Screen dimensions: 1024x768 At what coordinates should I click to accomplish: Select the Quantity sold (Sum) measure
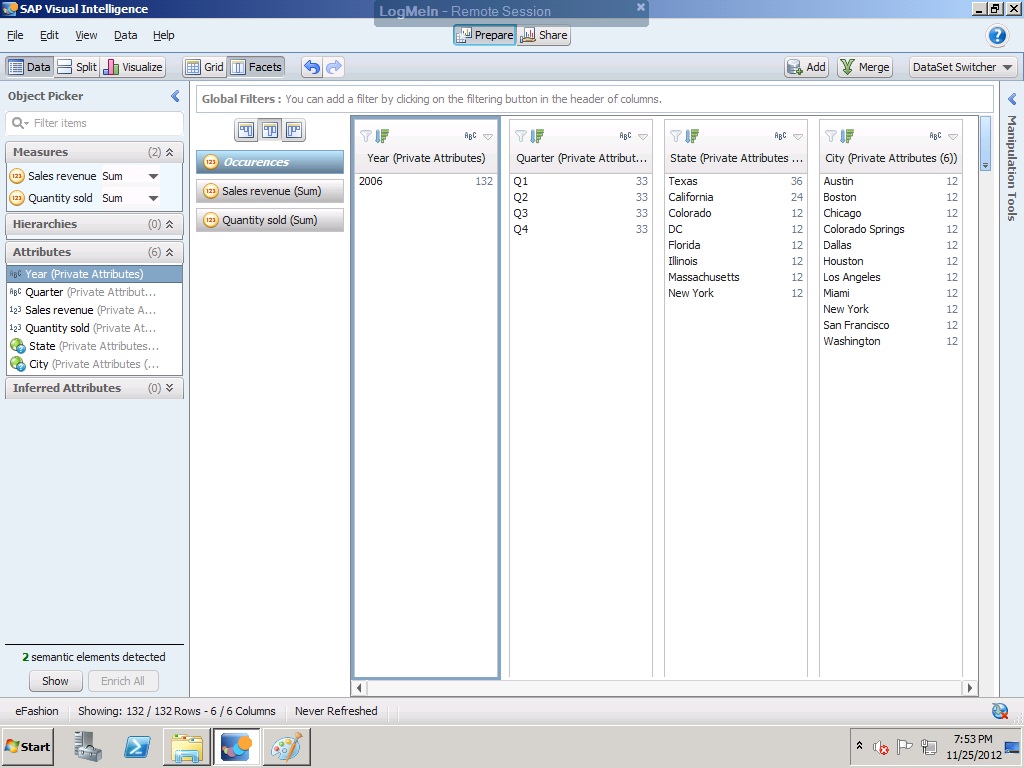270,220
